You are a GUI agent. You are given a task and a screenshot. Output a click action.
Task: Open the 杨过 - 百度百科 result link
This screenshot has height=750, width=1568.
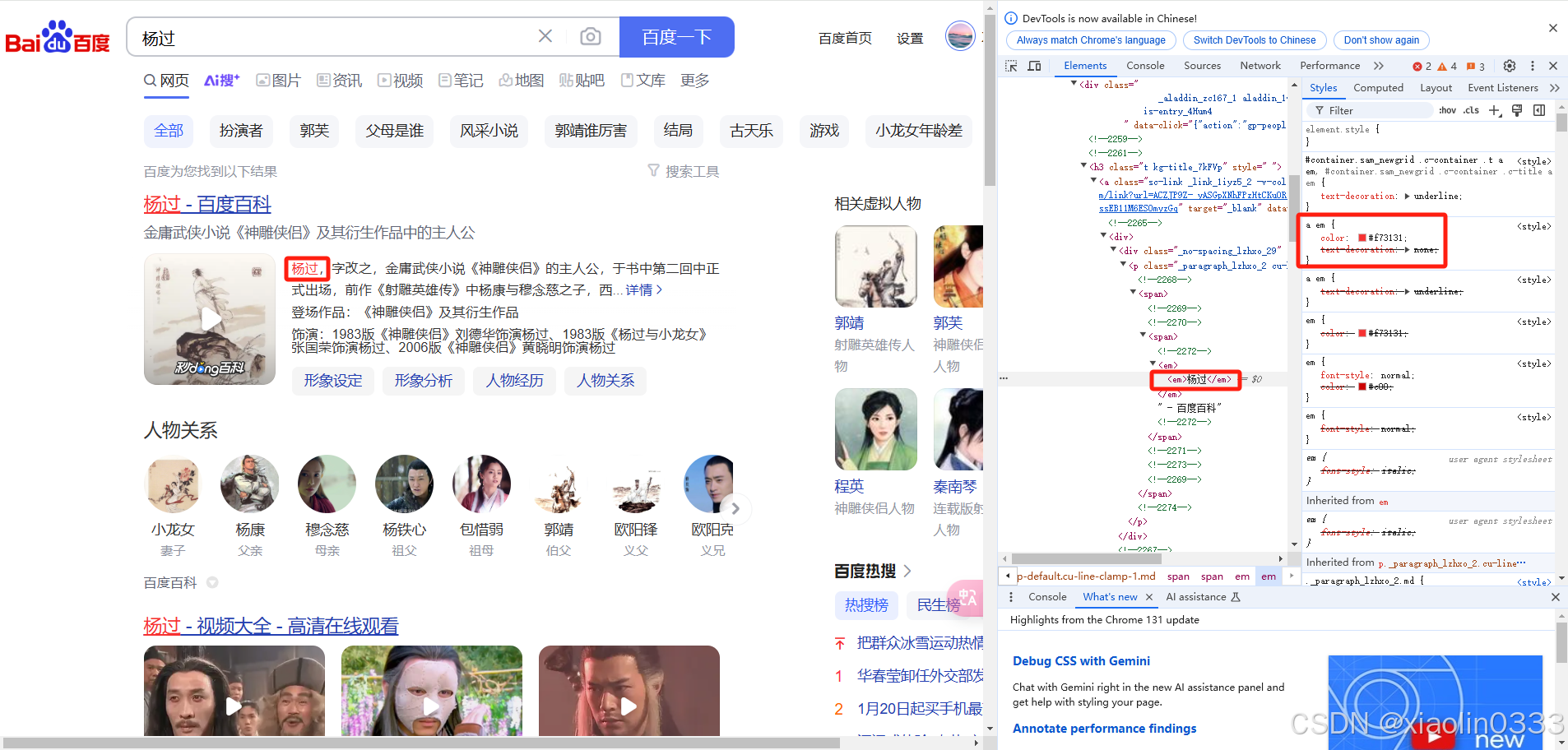207,204
